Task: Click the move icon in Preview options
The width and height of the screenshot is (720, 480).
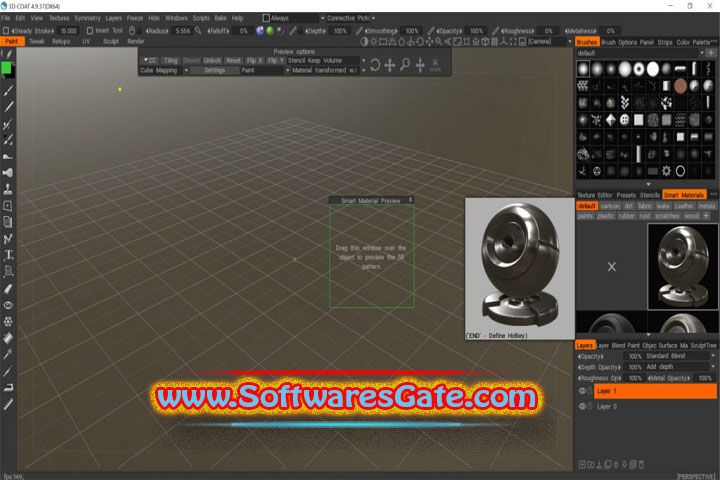Action: click(x=390, y=65)
